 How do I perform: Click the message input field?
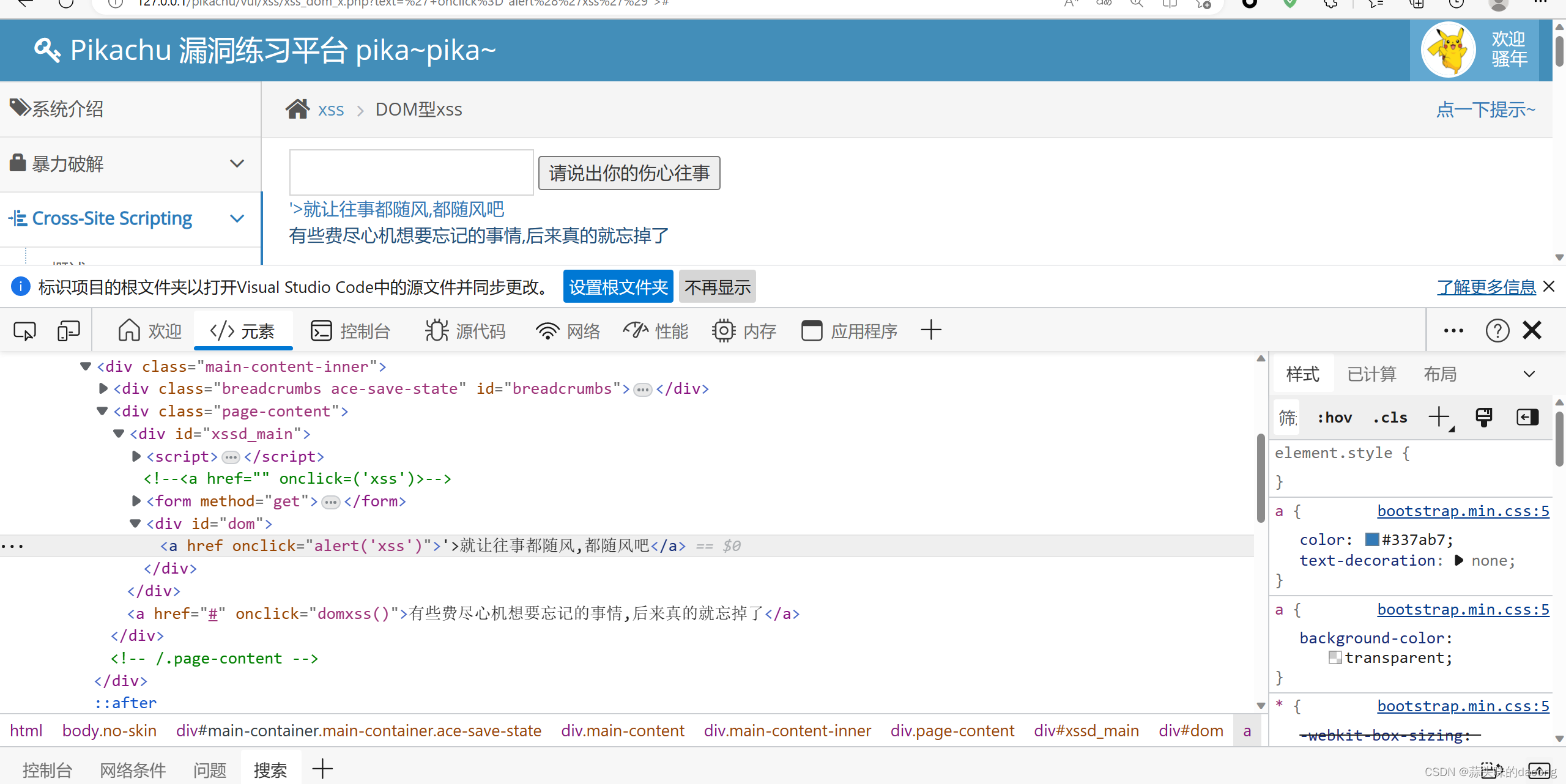(411, 172)
